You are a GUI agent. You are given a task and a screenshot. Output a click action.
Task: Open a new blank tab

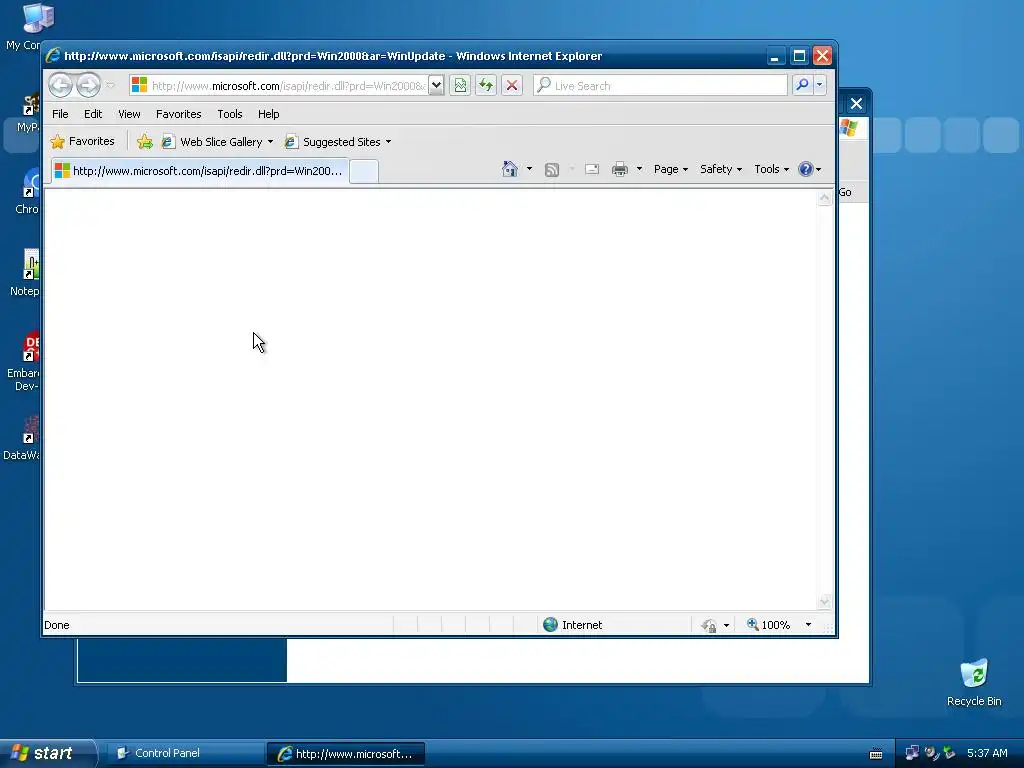(x=364, y=172)
